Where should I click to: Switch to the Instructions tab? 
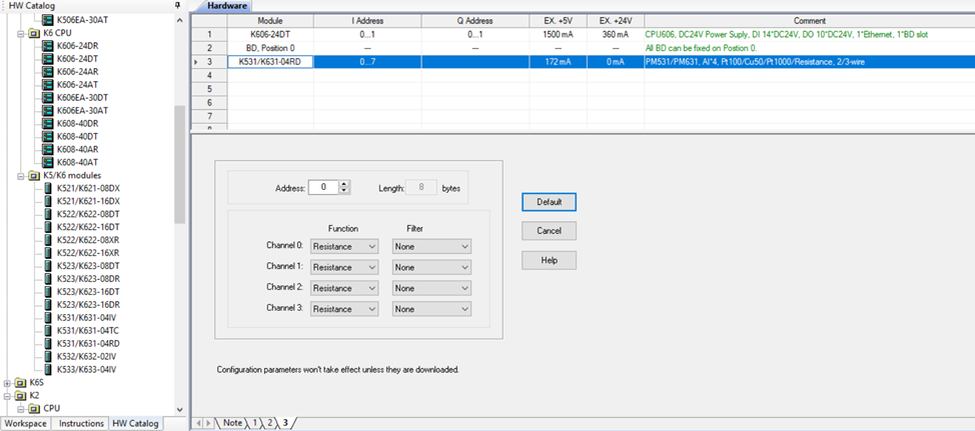[x=81, y=424]
